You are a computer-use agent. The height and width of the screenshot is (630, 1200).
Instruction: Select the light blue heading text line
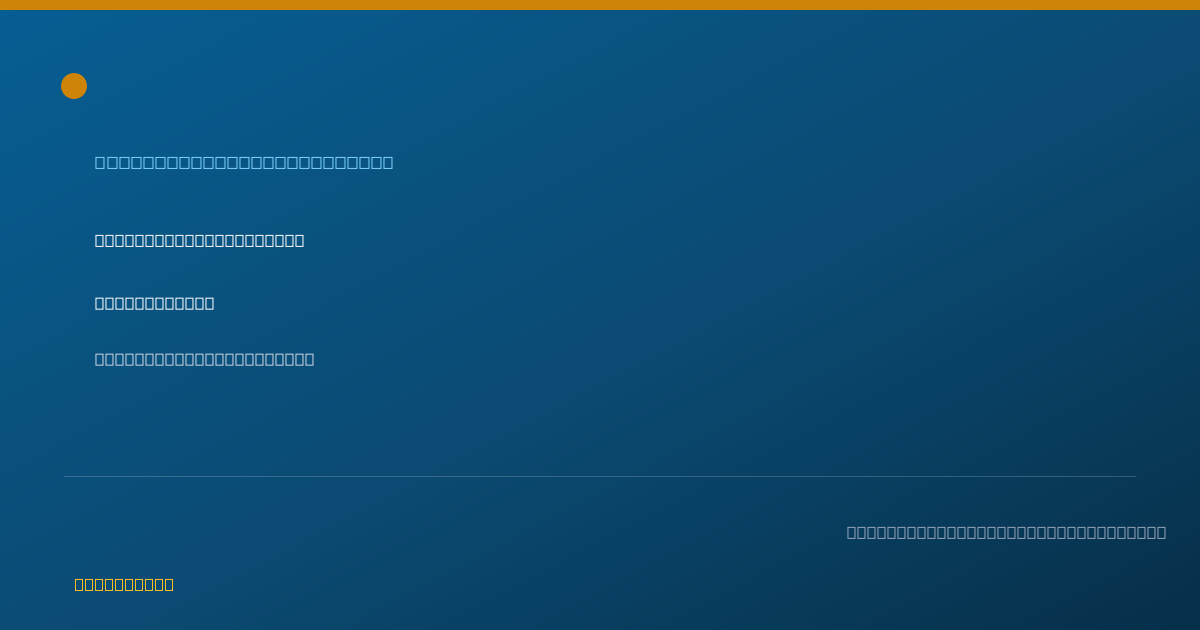(x=244, y=162)
